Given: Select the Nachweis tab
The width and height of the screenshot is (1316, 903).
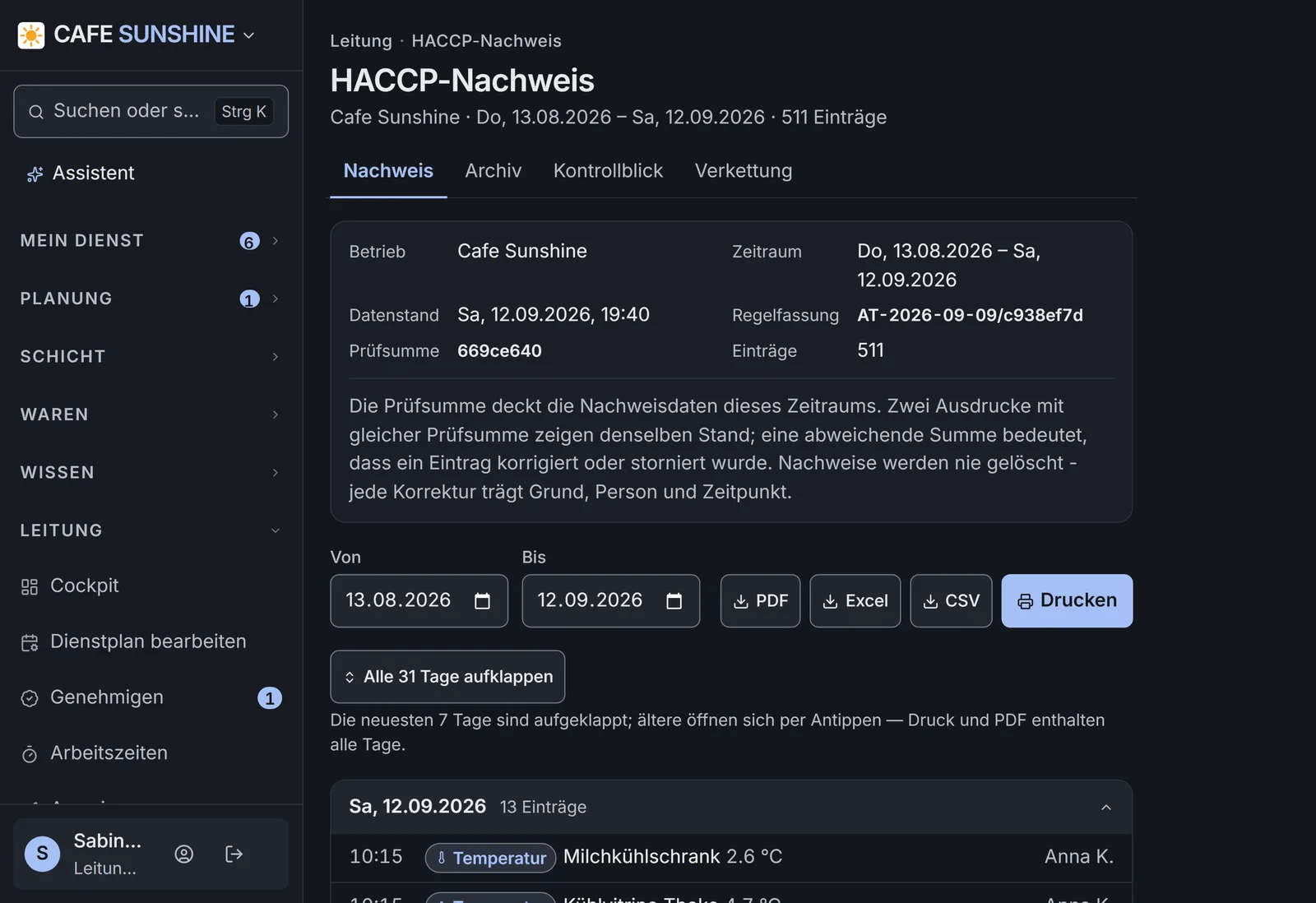Looking at the screenshot, I should [388, 171].
